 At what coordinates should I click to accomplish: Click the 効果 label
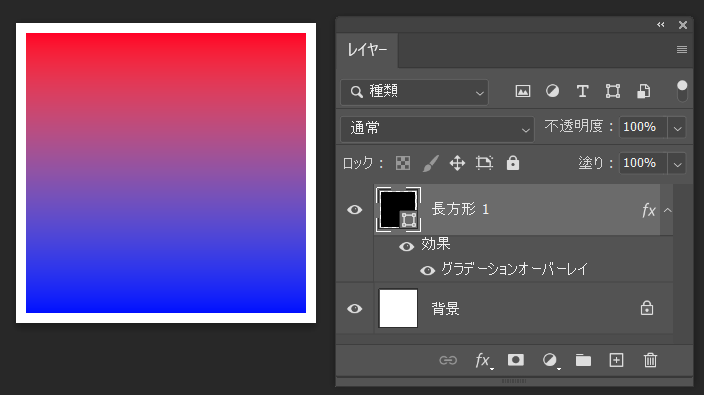[x=436, y=244]
